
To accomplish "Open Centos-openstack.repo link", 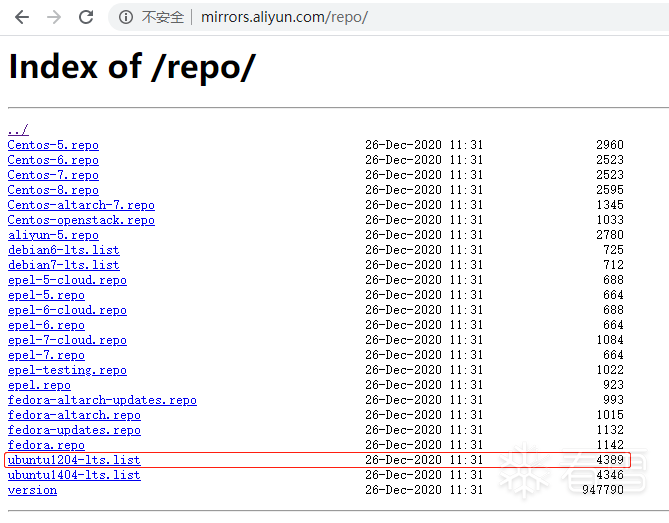I will click(81, 220).
